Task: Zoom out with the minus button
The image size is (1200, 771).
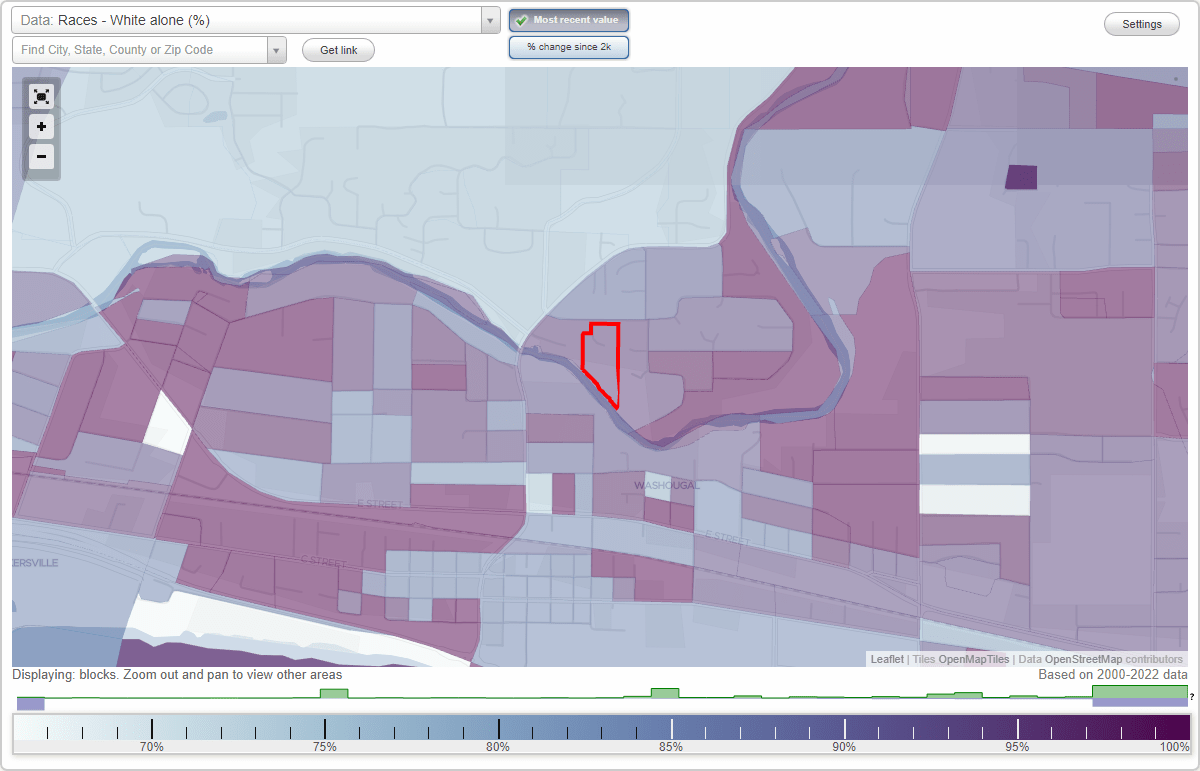Action: coord(41,156)
